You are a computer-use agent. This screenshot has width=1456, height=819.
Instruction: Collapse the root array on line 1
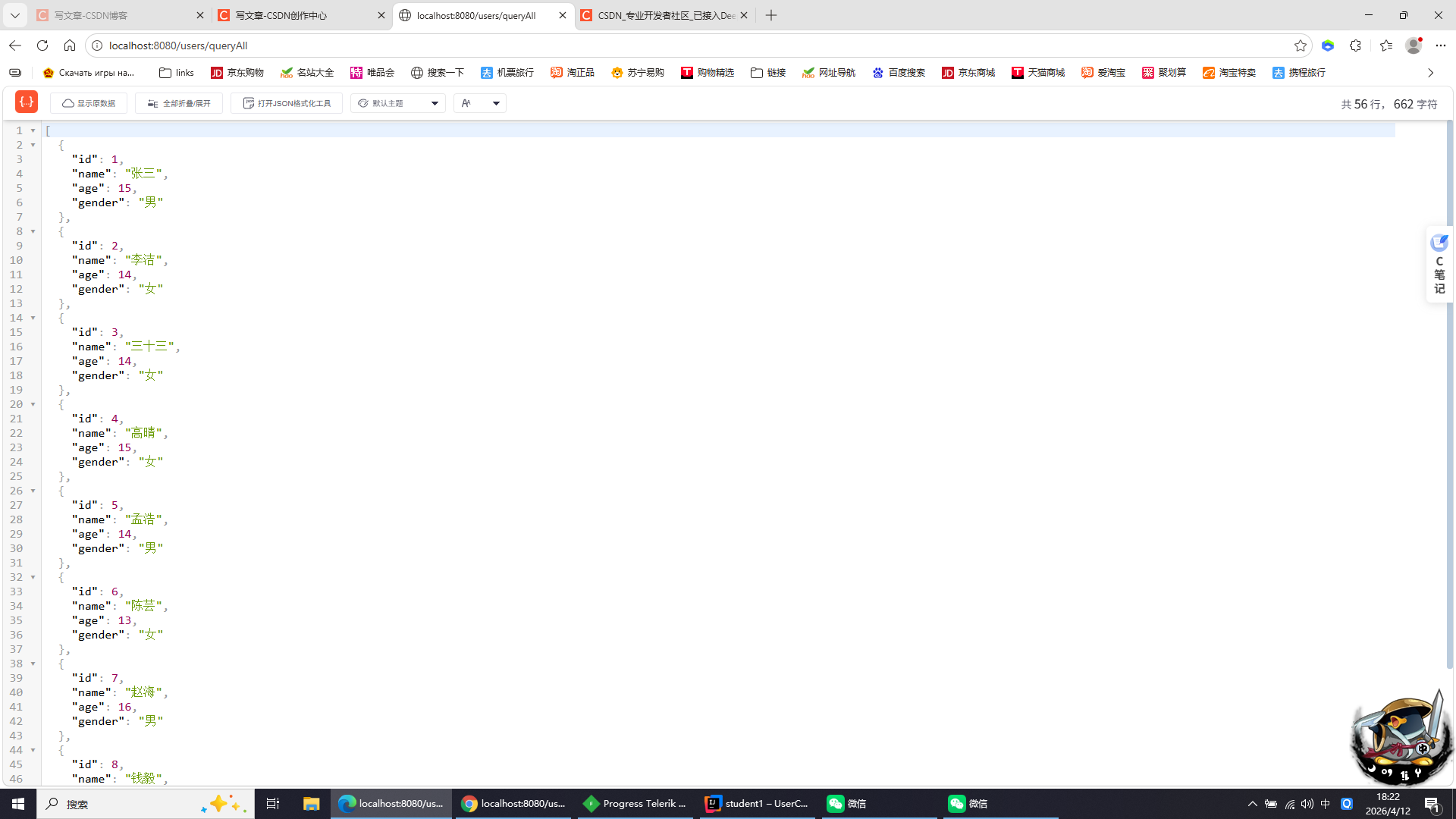pyautogui.click(x=33, y=130)
